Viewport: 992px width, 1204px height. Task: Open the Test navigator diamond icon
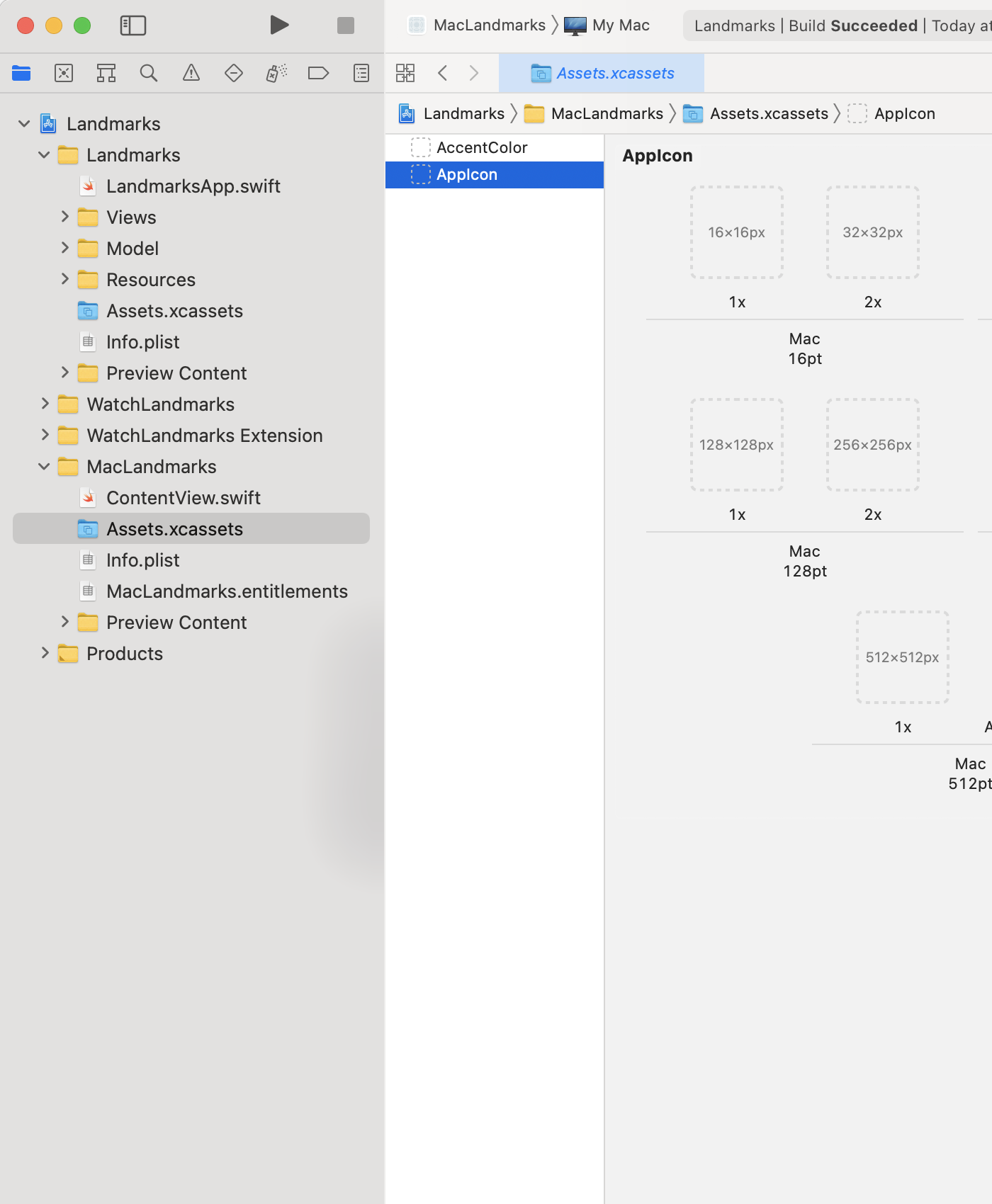[234, 73]
